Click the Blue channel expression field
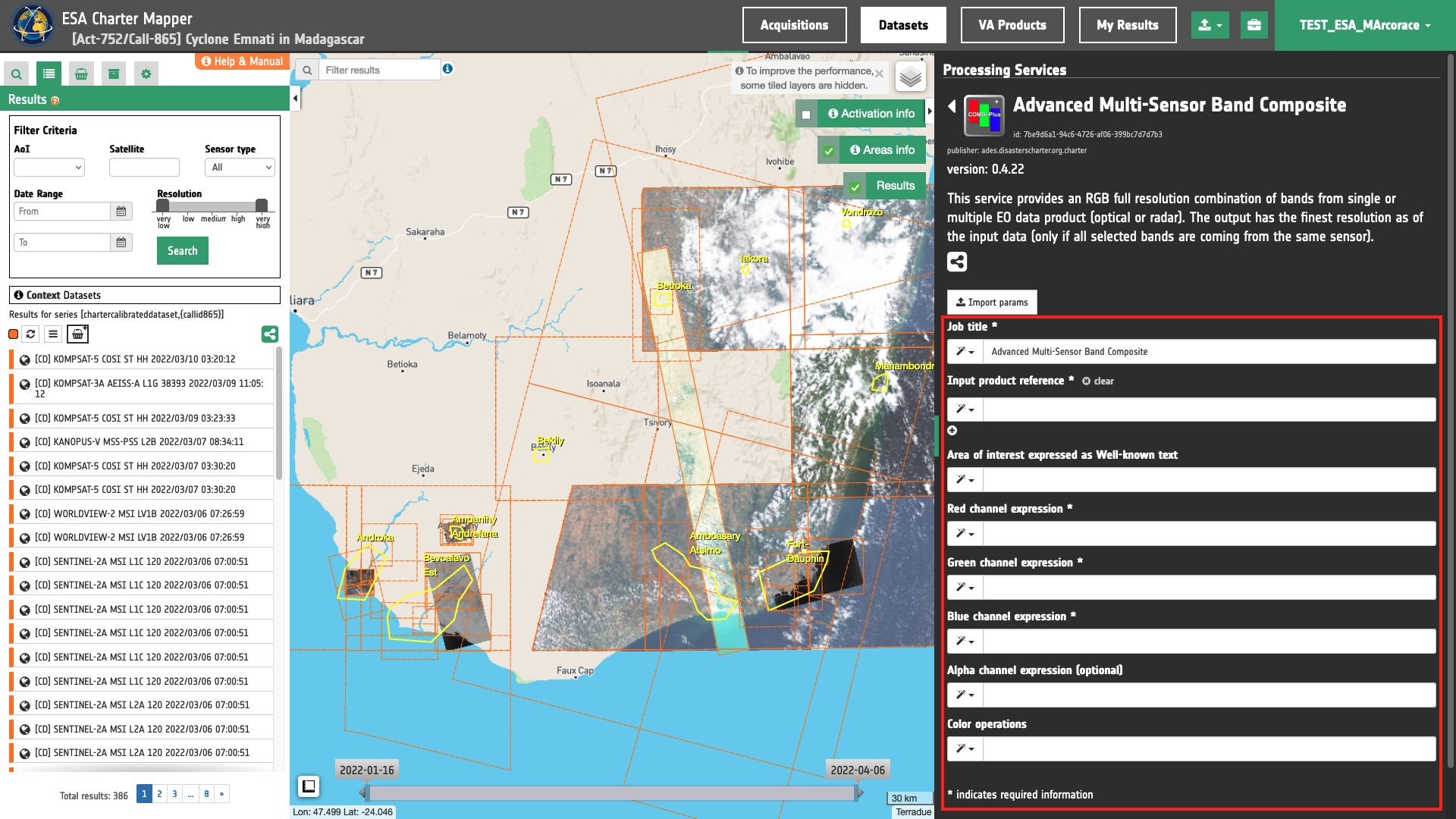Viewport: 1456px width, 819px height. click(1210, 642)
